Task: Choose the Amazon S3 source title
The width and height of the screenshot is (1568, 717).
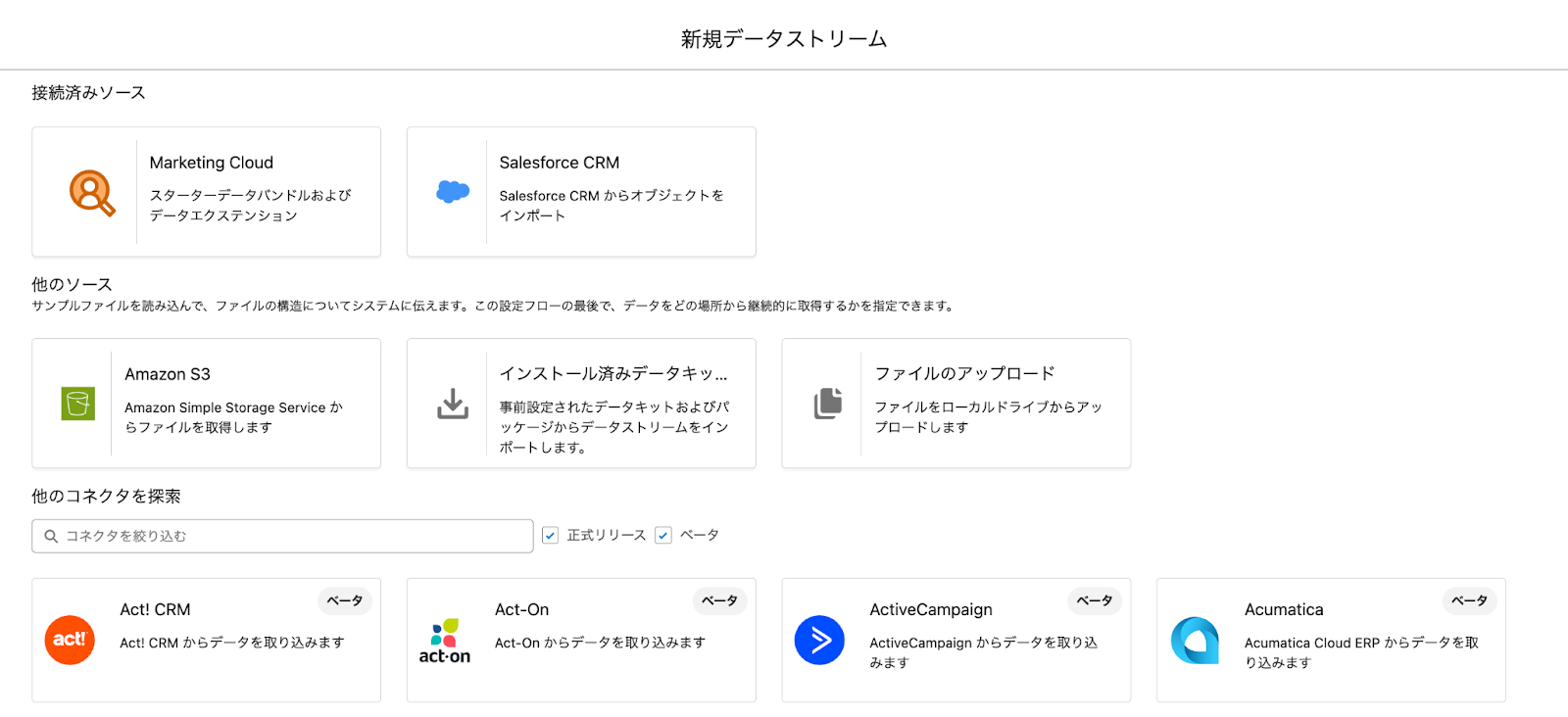Action: (x=168, y=374)
